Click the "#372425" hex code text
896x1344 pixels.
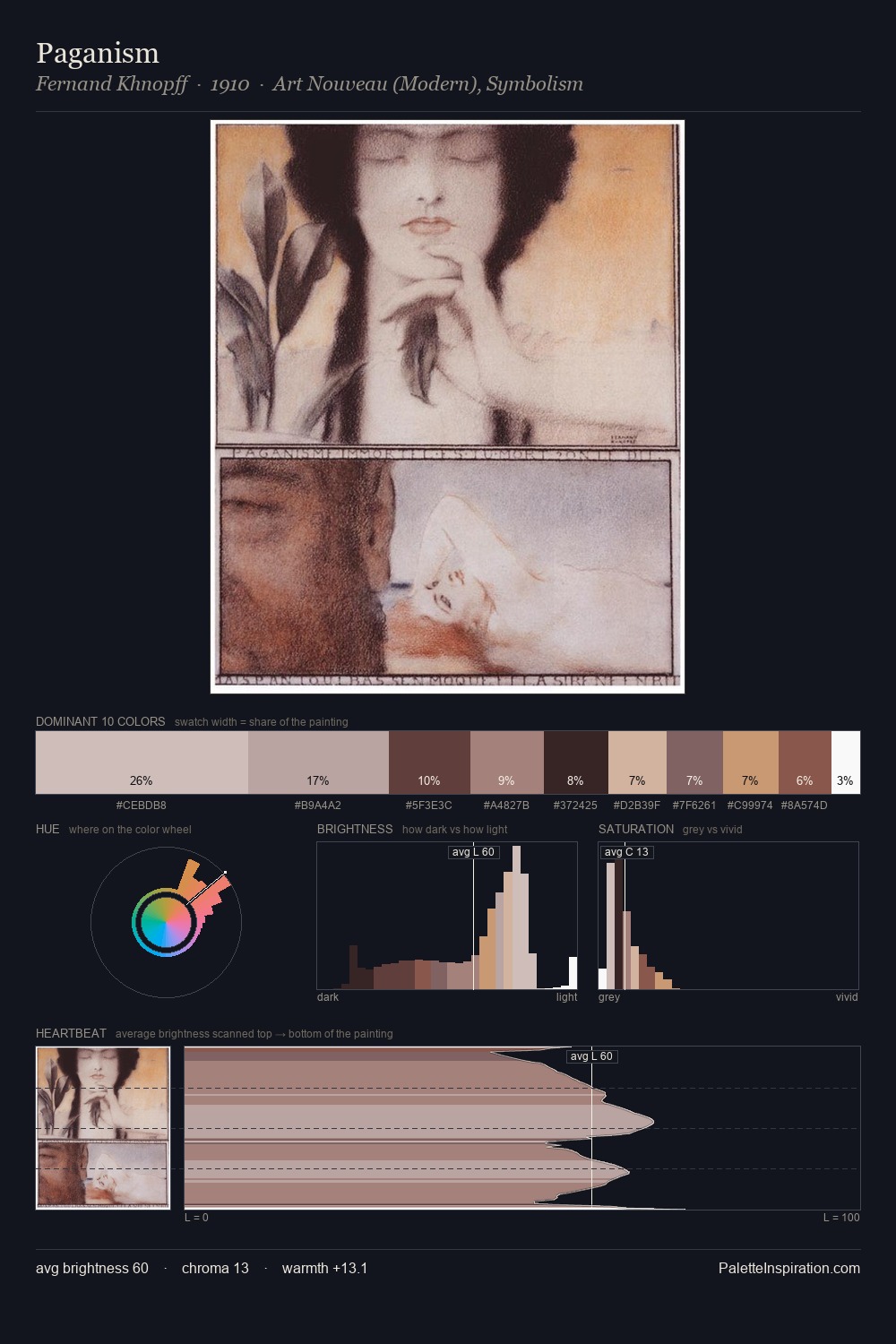[x=575, y=806]
